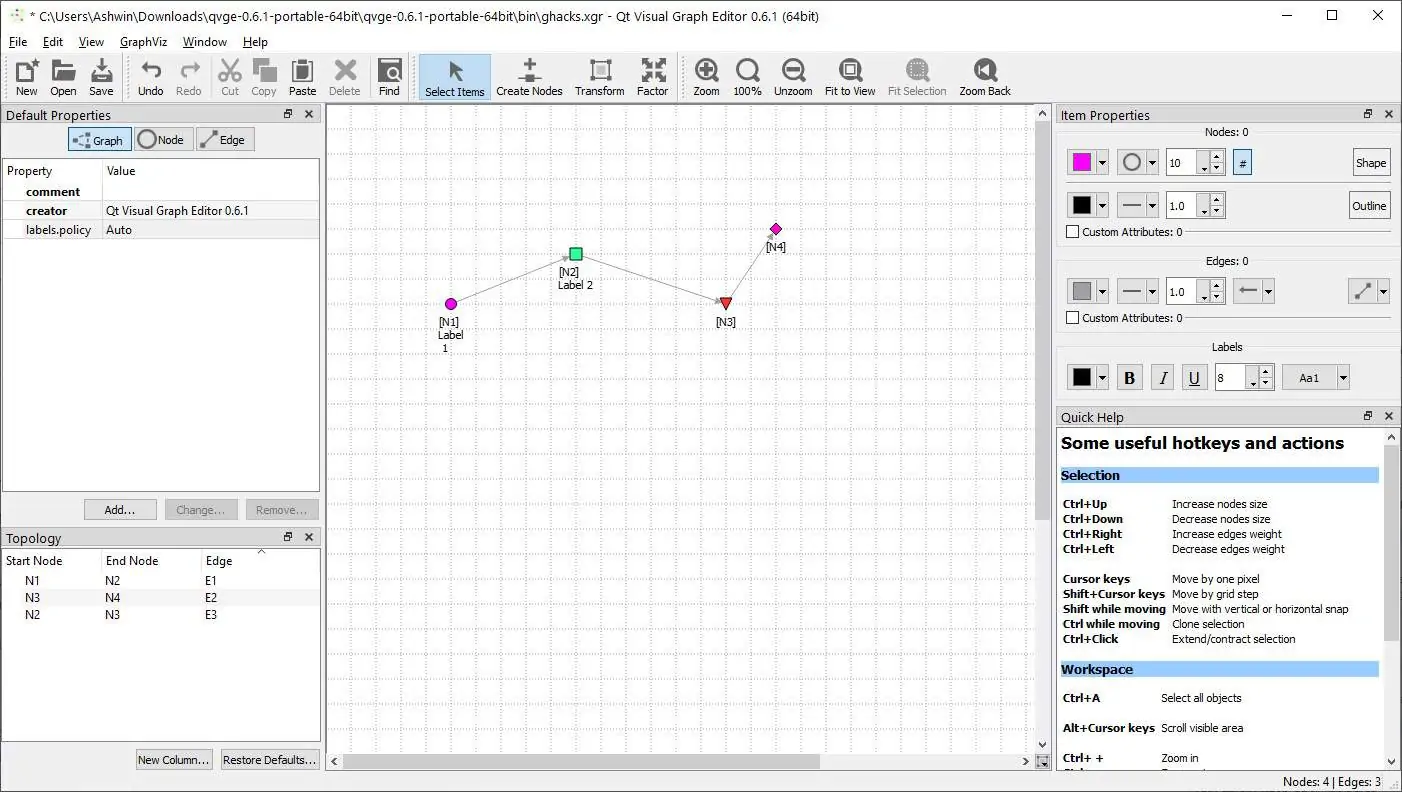Select the green square node N2
Viewport: 1402px width, 792px height.
576,254
